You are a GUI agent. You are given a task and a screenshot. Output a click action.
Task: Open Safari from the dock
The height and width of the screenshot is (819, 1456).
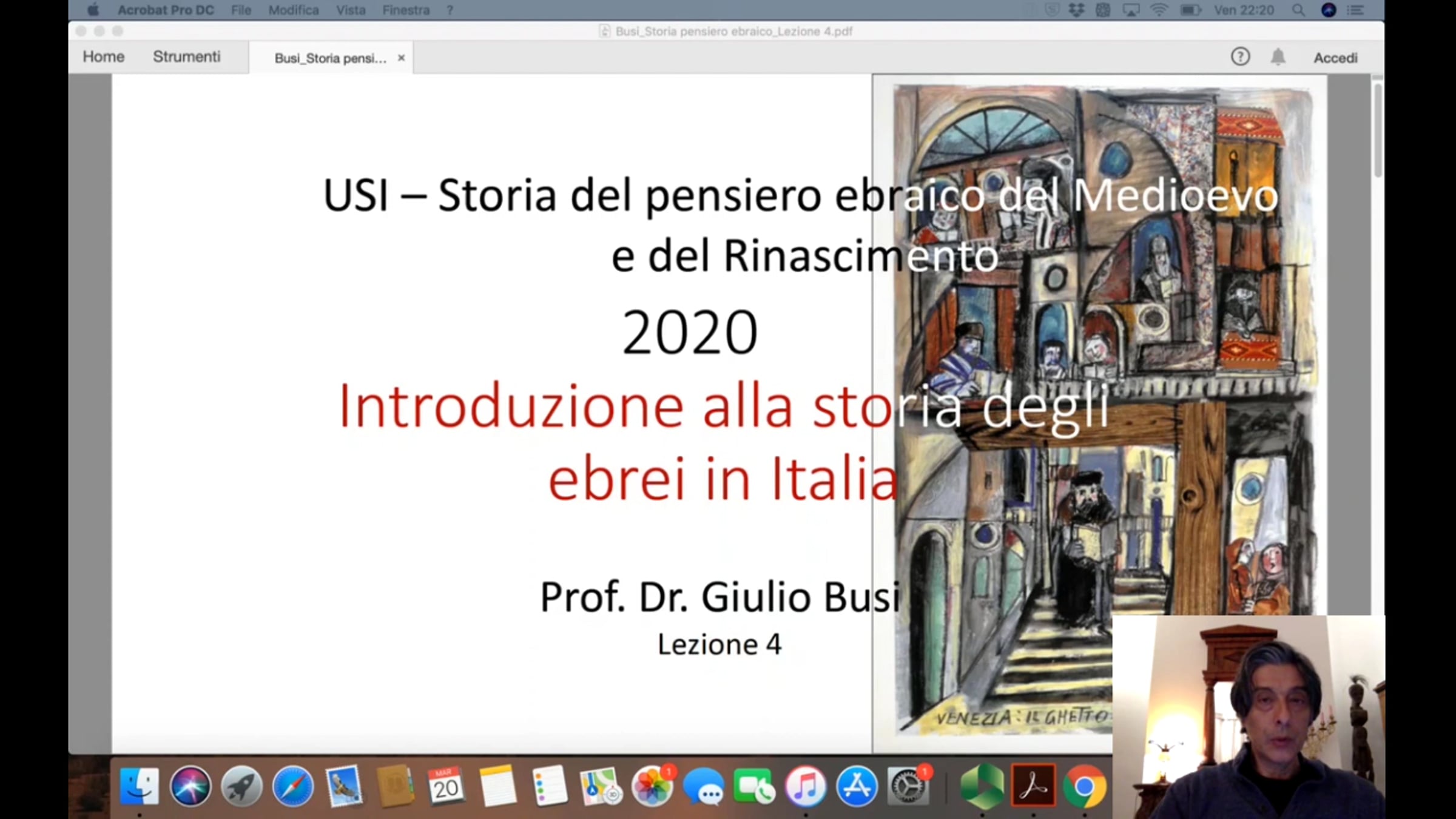click(x=293, y=787)
